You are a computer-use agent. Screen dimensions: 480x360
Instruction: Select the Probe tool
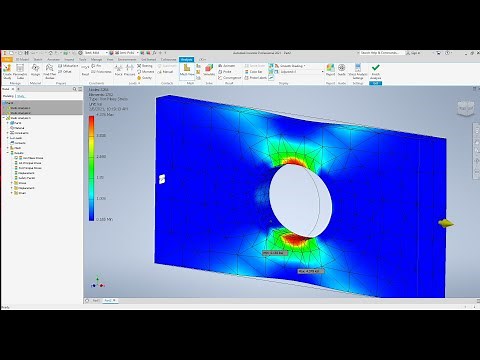(x=225, y=72)
